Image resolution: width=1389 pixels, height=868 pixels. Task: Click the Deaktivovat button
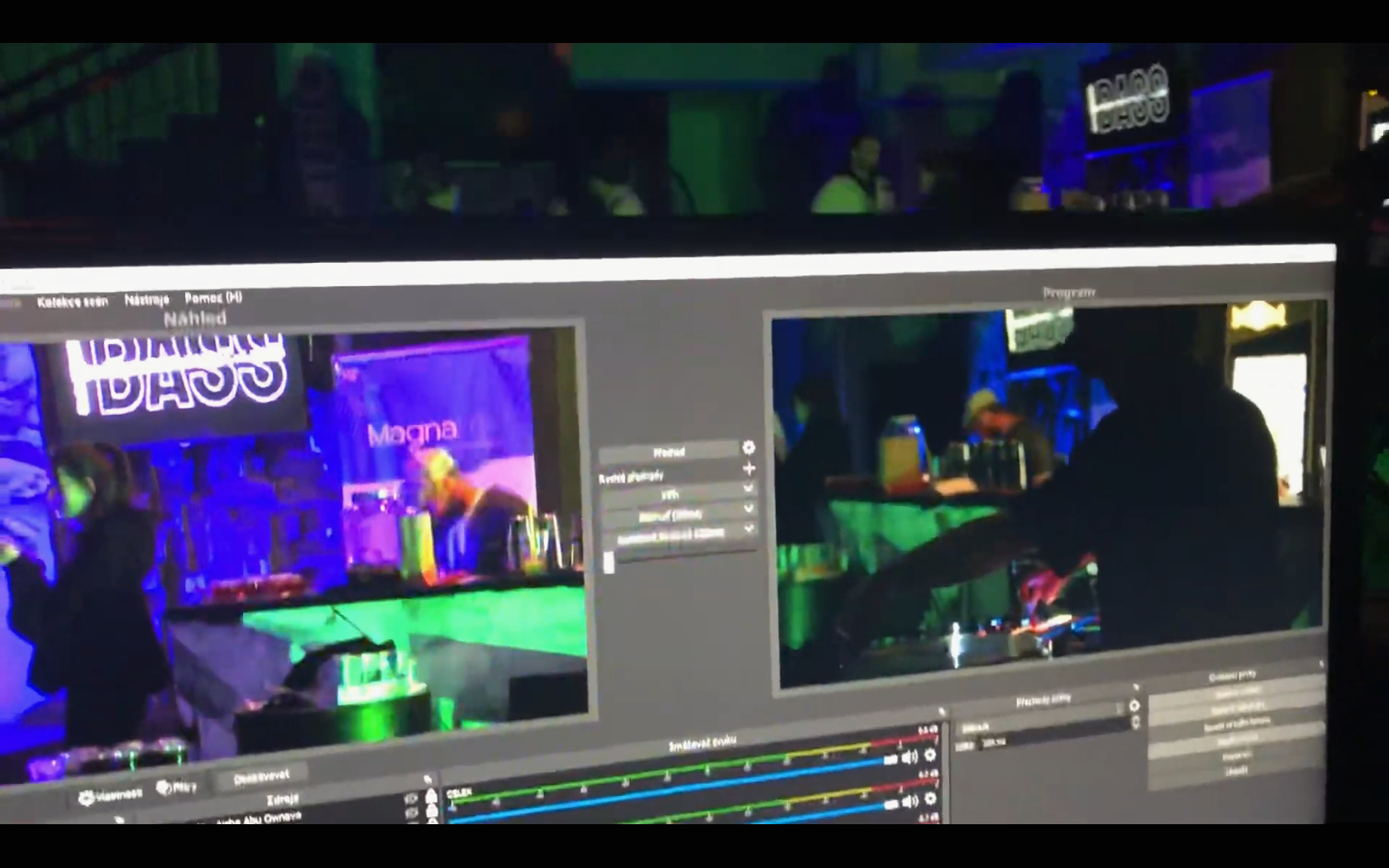point(260,777)
